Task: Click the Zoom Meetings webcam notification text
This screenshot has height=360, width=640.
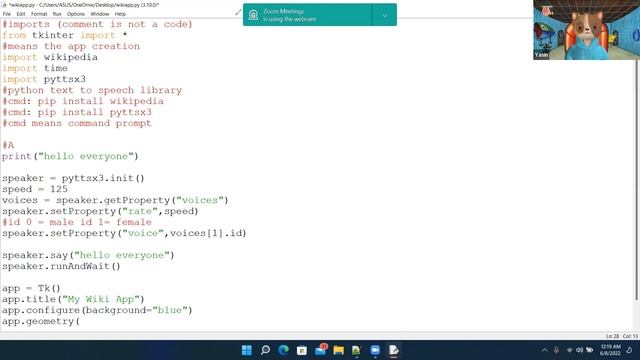Action: (289, 15)
